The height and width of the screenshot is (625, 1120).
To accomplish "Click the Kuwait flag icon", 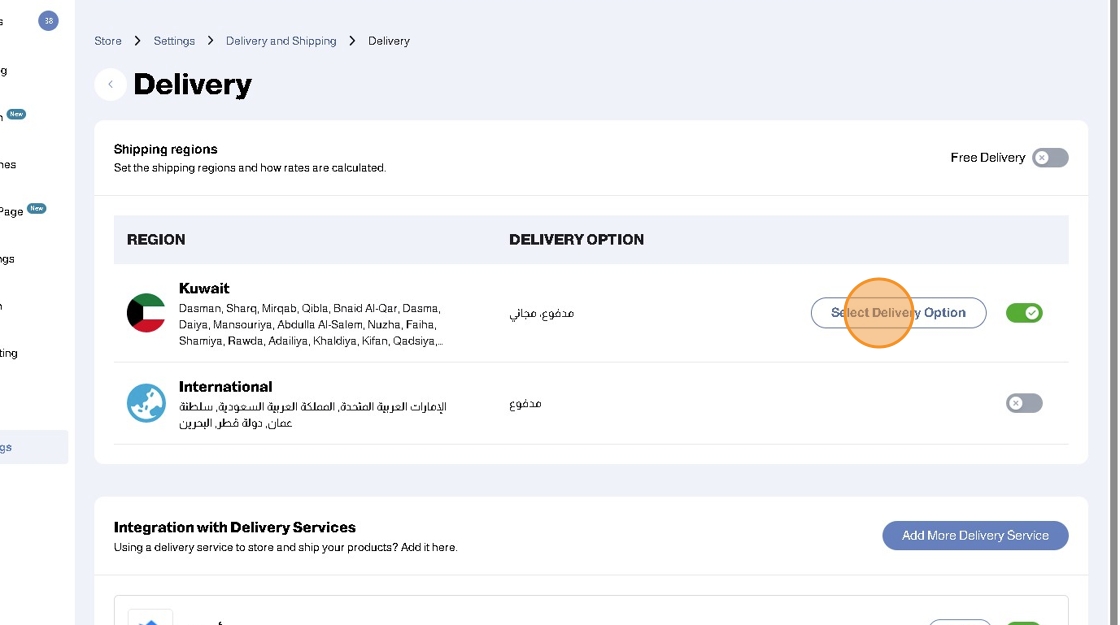I will coord(146,313).
